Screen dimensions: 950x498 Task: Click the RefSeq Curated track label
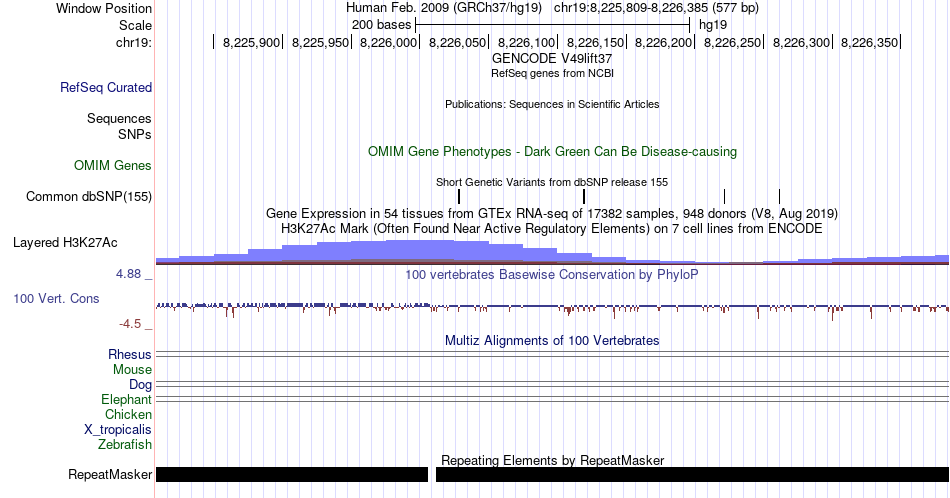tap(106, 87)
